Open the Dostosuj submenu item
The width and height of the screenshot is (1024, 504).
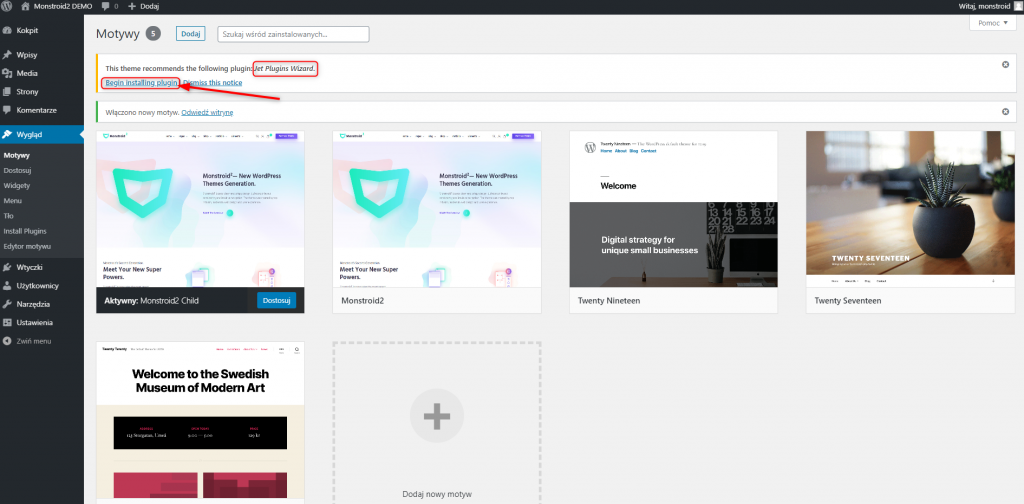(18, 170)
